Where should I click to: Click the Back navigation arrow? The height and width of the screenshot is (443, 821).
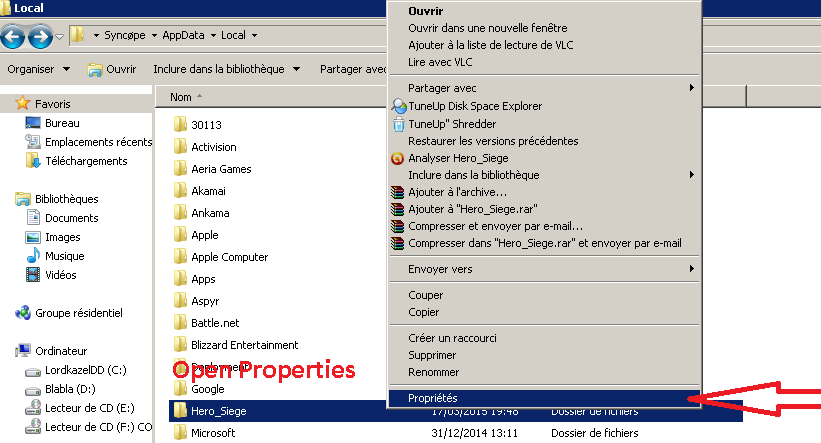[13, 36]
